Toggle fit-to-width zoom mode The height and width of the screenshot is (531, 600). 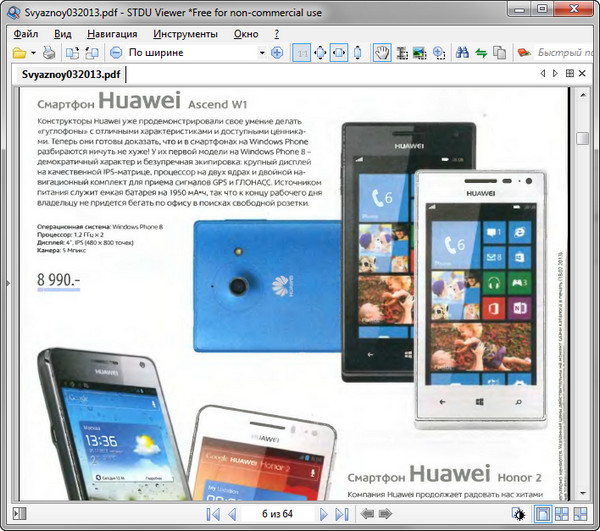(339, 52)
